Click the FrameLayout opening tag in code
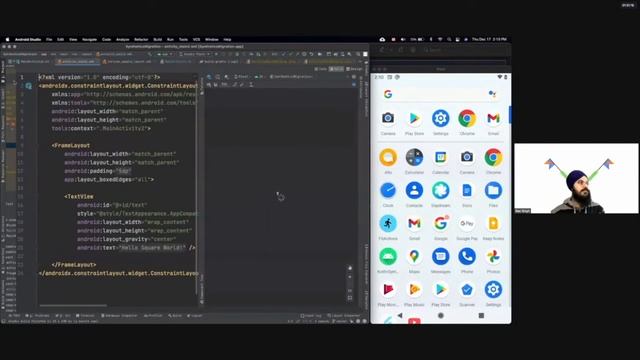The width and height of the screenshot is (640, 360). pos(71,145)
